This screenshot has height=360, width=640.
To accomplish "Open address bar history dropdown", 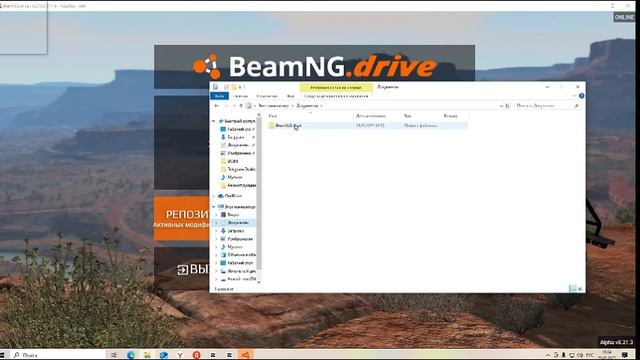I will pos(501,106).
